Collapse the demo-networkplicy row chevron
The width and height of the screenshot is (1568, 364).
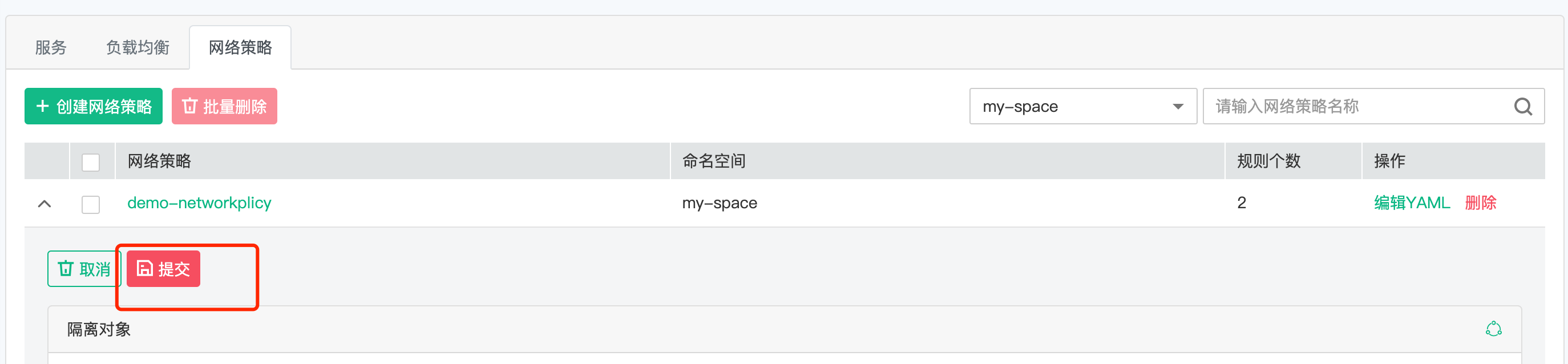(x=45, y=204)
